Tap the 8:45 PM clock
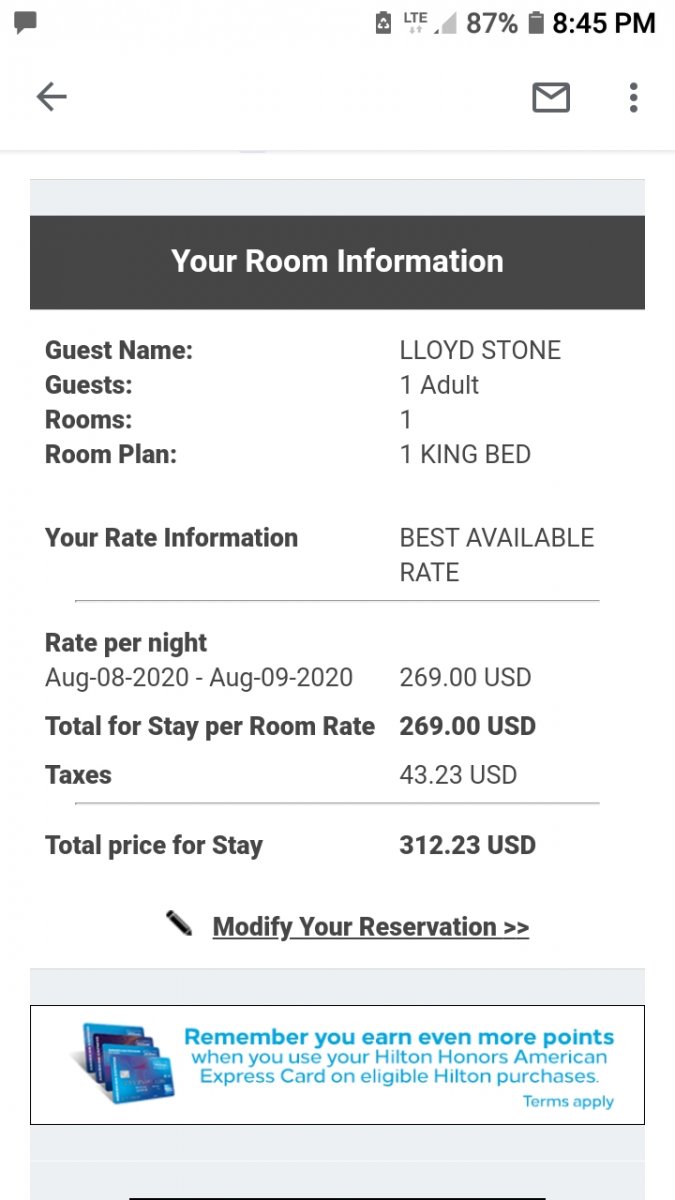Image resolution: width=675 pixels, height=1200 pixels. (x=604, y=23)
